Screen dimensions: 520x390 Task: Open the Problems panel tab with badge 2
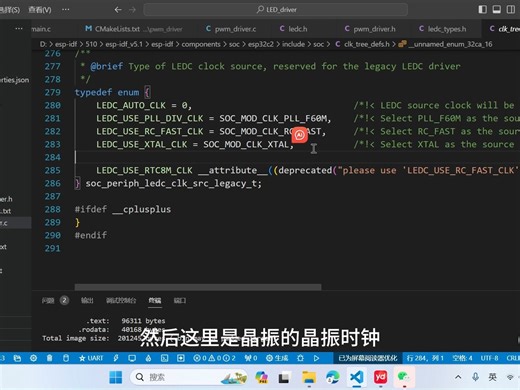(55, 300)
